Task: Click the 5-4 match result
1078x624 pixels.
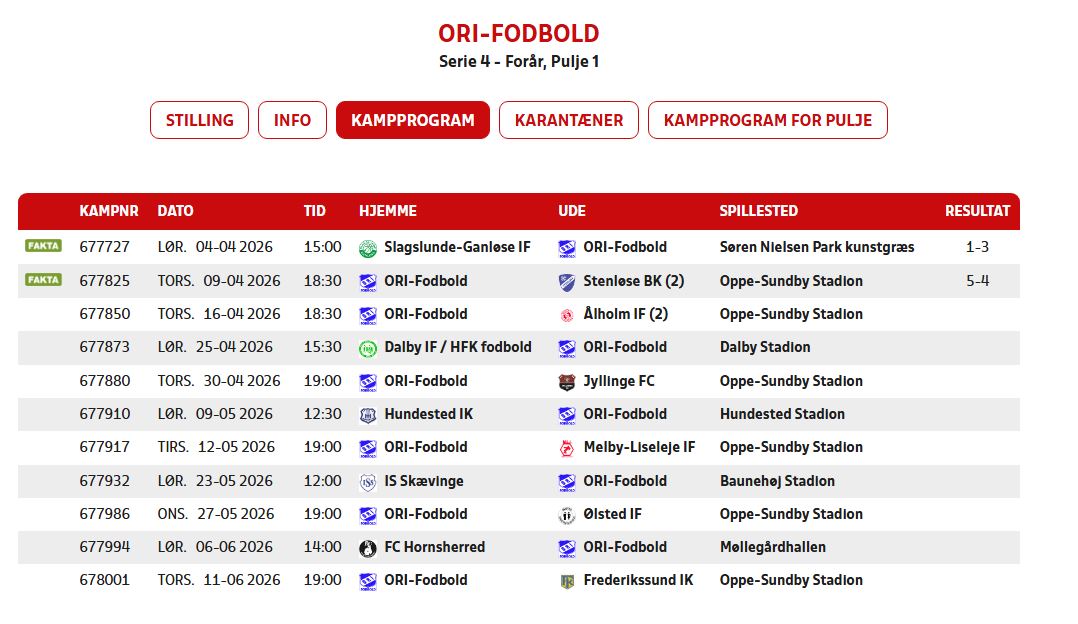Action: tap(977, 281)
